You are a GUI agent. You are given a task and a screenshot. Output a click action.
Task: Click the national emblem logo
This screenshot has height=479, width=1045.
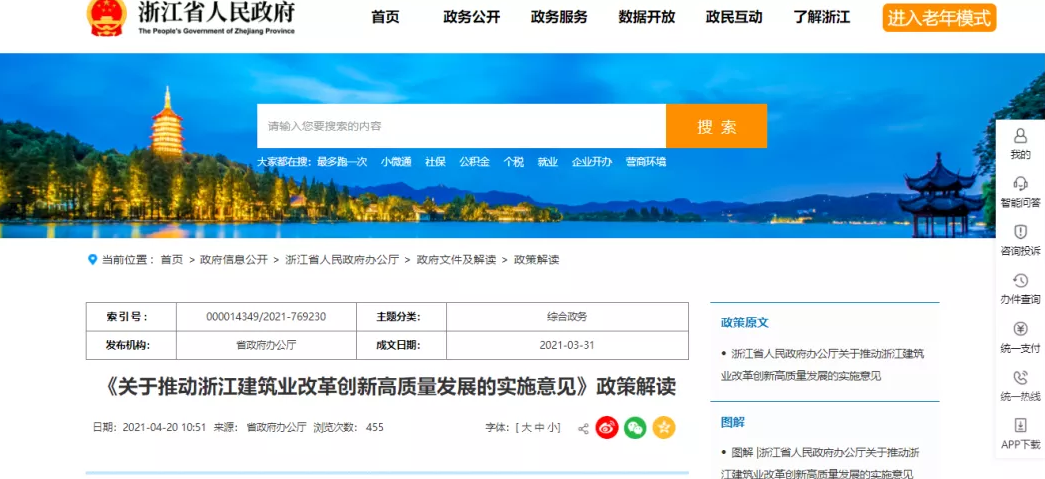[107, 17]
